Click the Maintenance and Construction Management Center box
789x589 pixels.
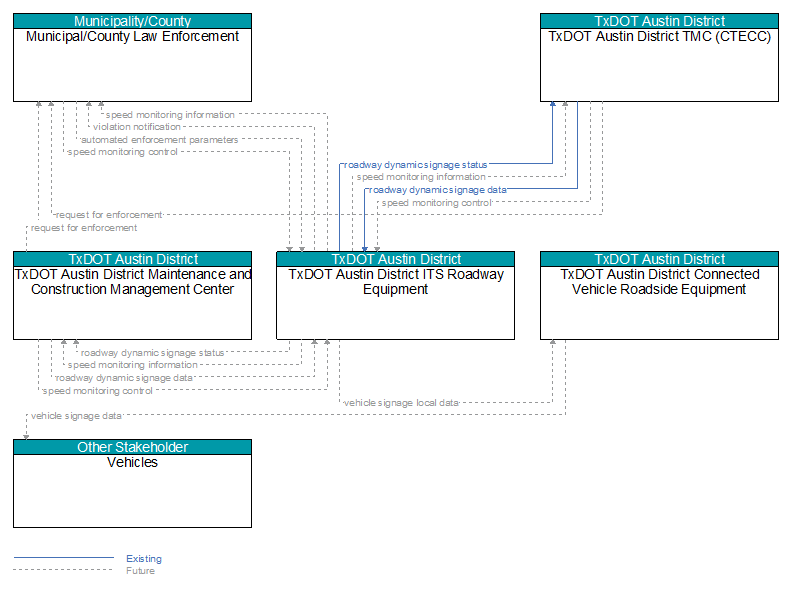click(132, 296)
